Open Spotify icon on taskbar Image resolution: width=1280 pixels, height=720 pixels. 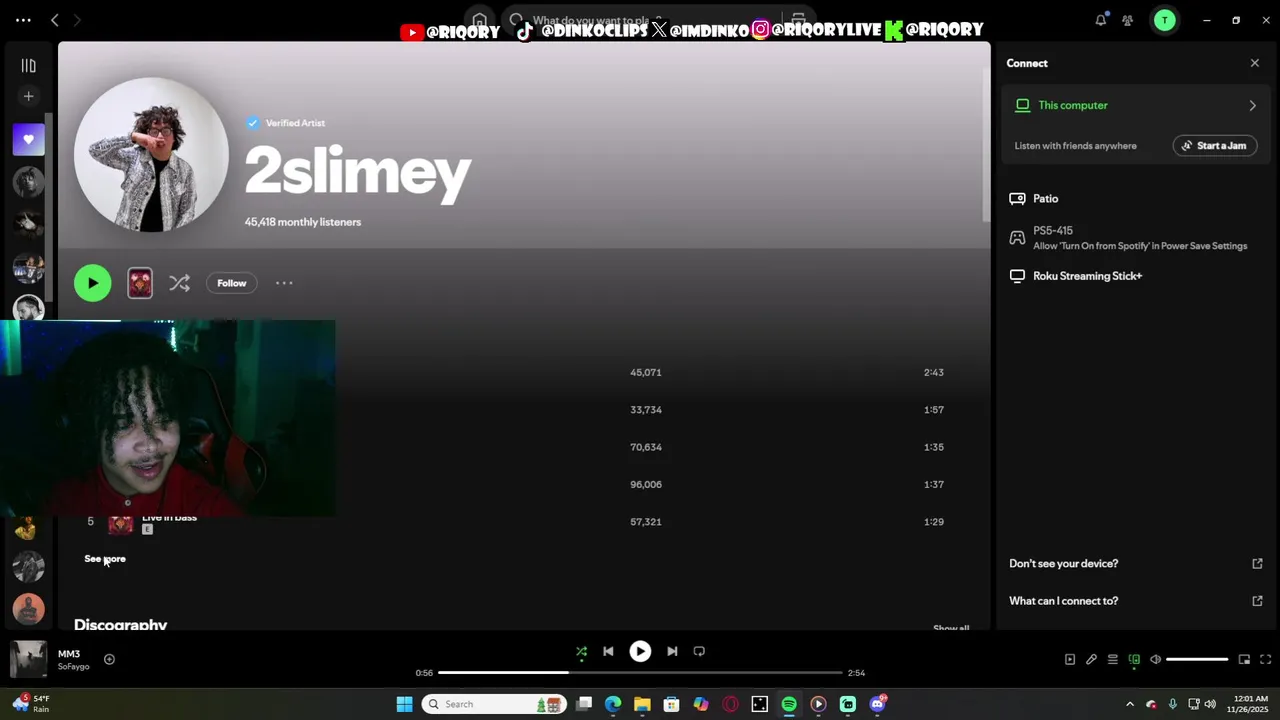pyautogui.click(x=789, y=704)
